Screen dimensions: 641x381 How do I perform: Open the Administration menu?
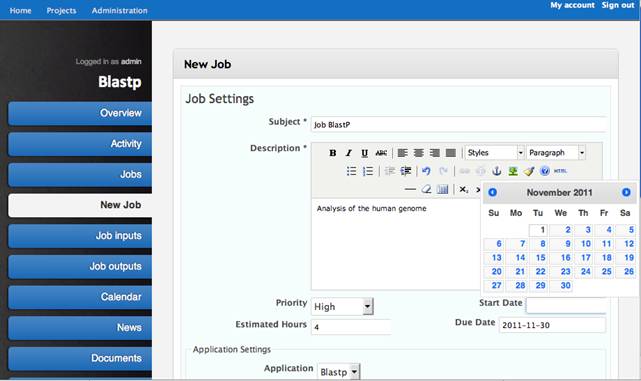119,11
